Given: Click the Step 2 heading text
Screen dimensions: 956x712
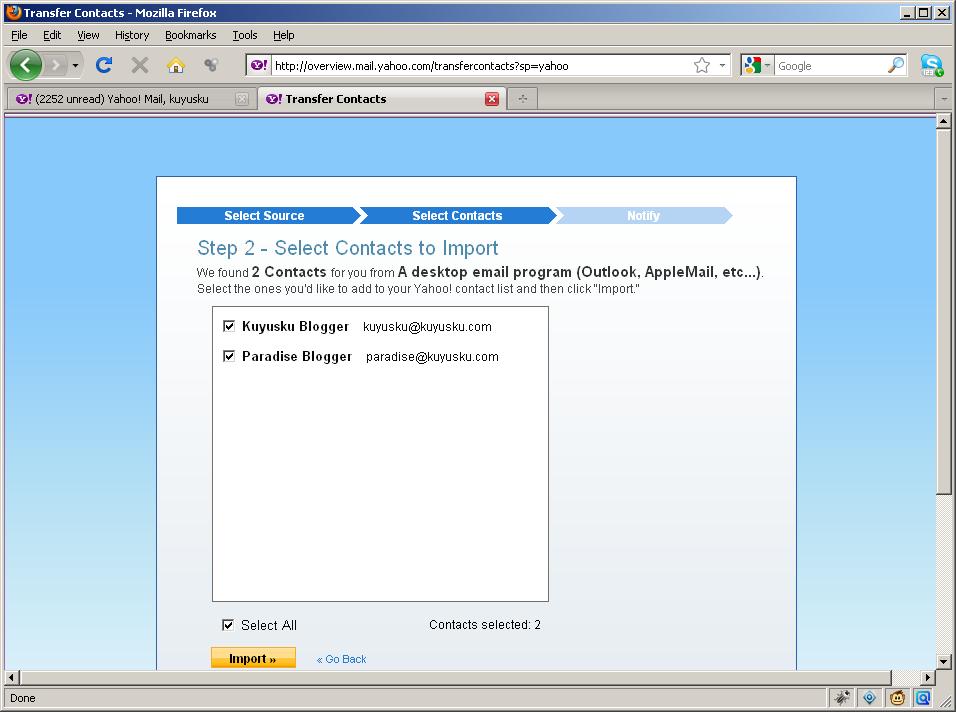Looking at the screenshot, I should [348, 248].
